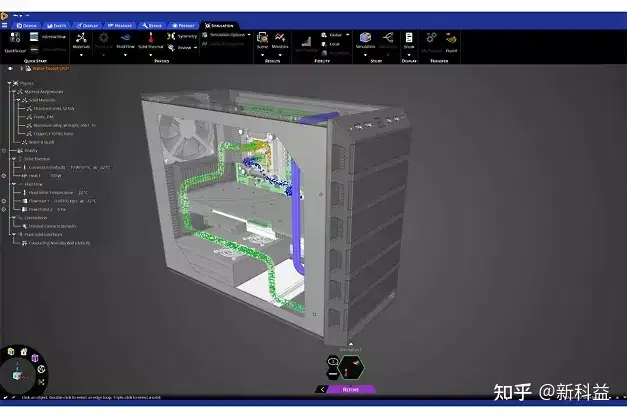
Task: Select the Plastic material tree item
Action: [x=40, y=117]
